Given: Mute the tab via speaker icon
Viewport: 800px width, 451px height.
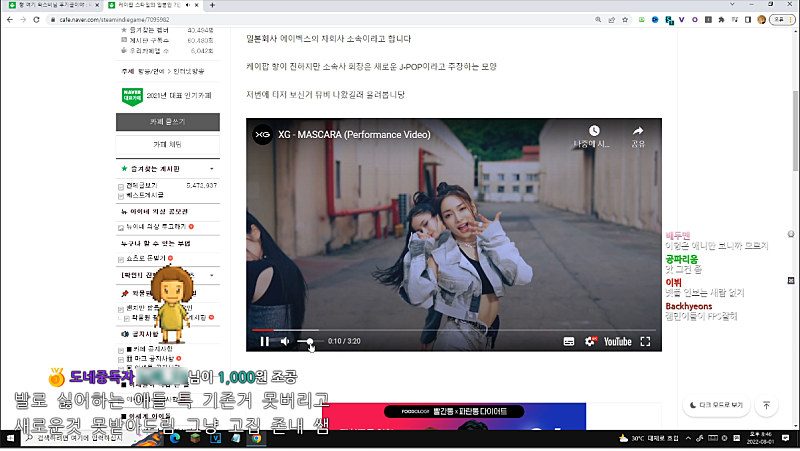Looking at the screenshot, I should pos(188,5).
